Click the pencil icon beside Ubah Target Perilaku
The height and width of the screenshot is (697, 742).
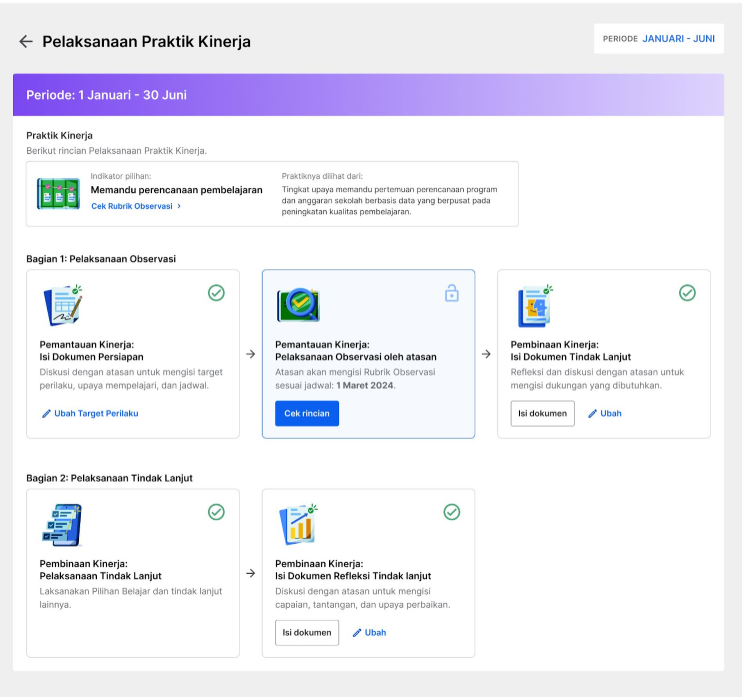(x=46, y=414)
